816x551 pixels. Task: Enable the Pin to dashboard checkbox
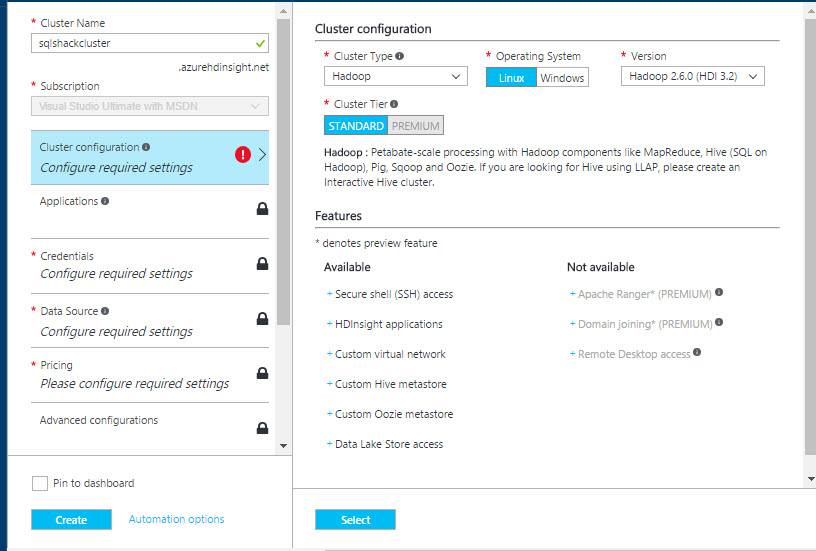pyautogui.click(x=40, y=484)
